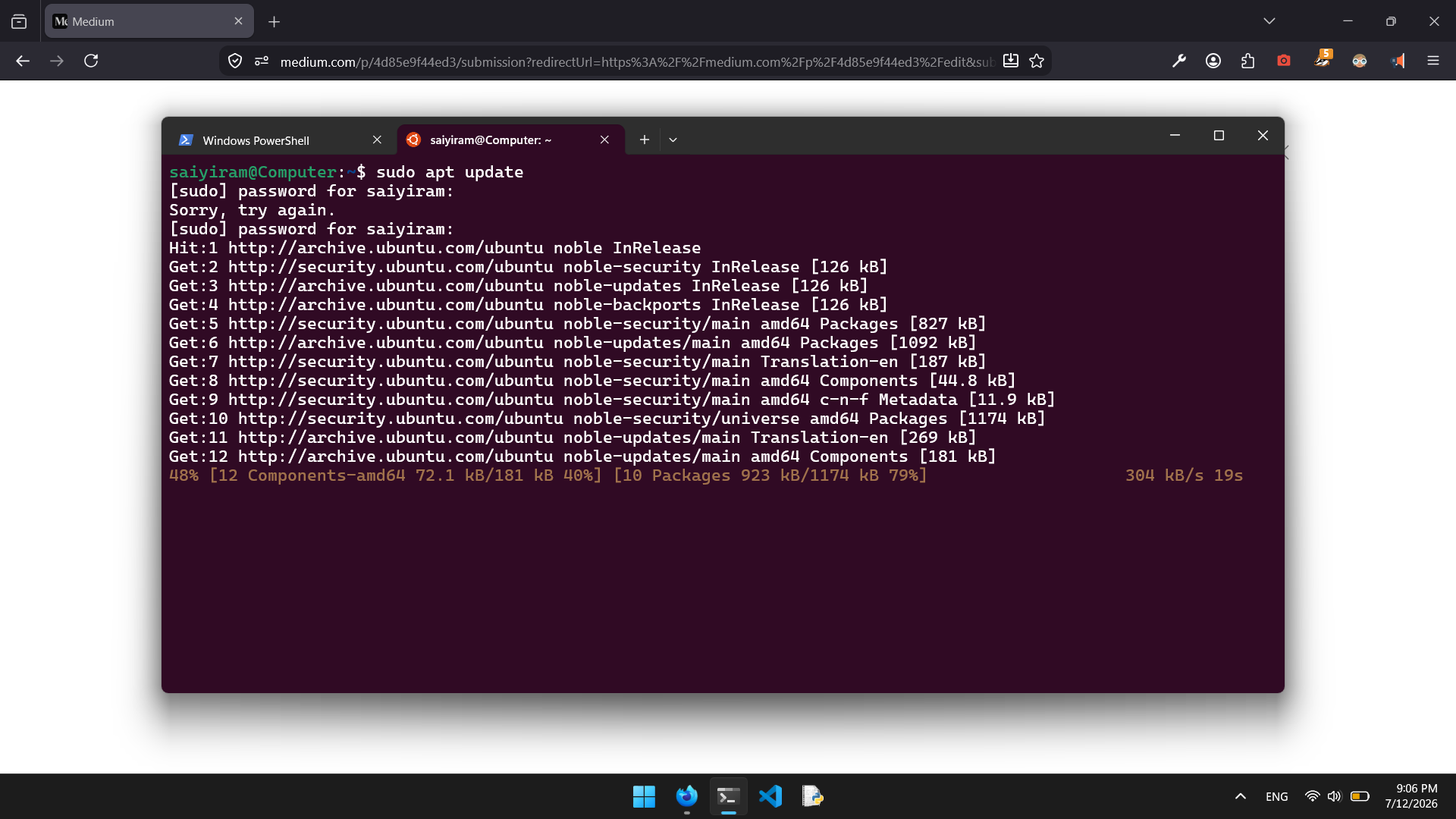
Task: Close the saiyiram@Computer terminal tab
Action: [604, 140]
